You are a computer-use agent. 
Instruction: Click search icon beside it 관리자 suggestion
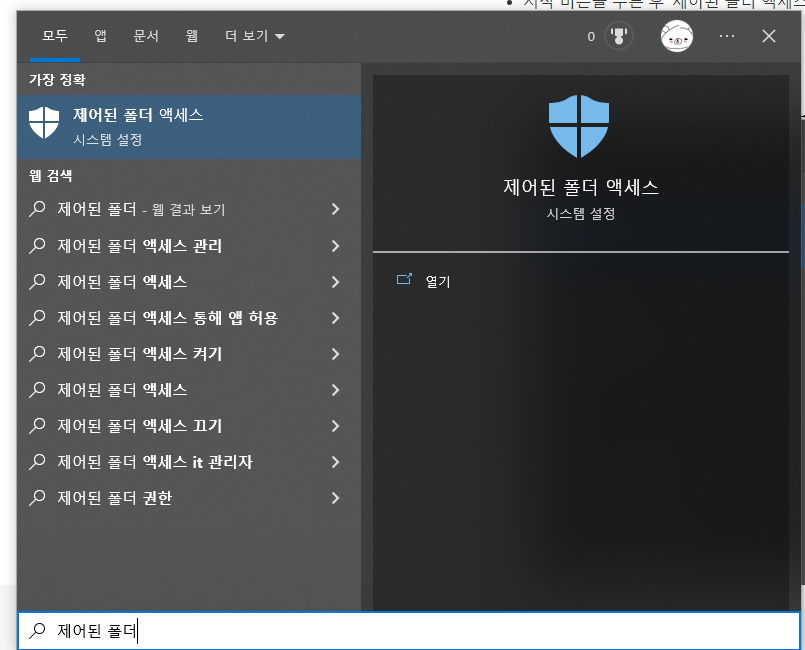tap(37, 462)
